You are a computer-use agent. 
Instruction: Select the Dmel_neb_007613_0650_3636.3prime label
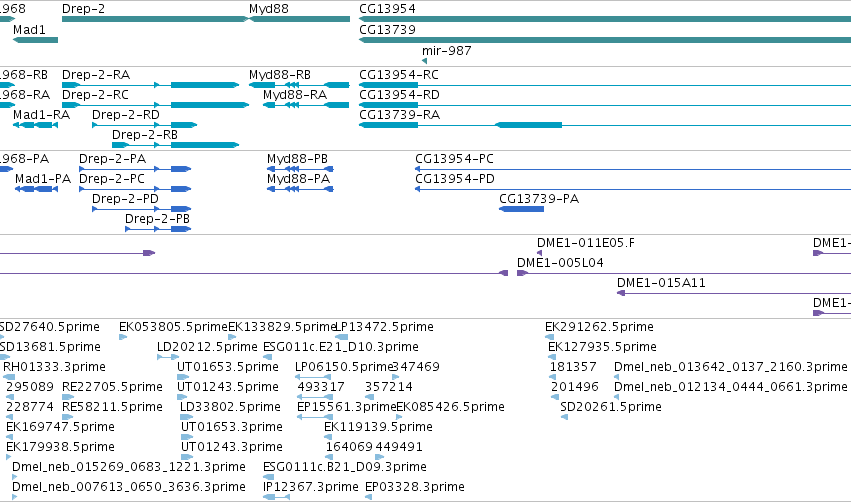tap(129, 487)
